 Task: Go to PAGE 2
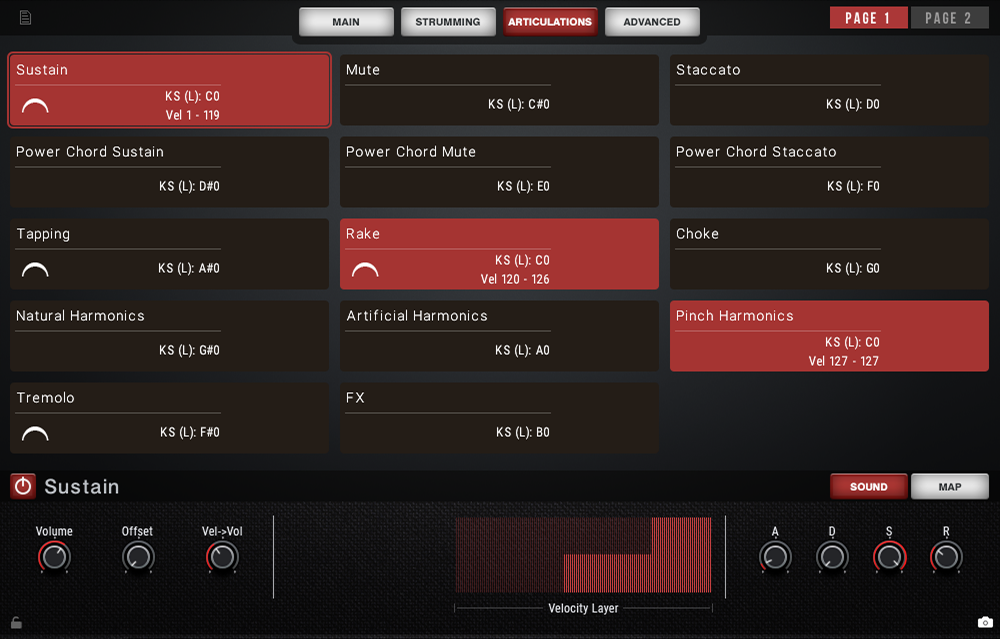click(x=948, y=18)
